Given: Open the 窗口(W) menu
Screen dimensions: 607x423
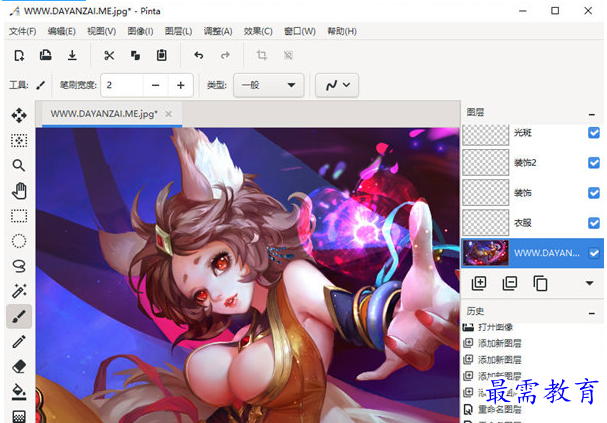Looking at the screenshot, I should 300,31.
